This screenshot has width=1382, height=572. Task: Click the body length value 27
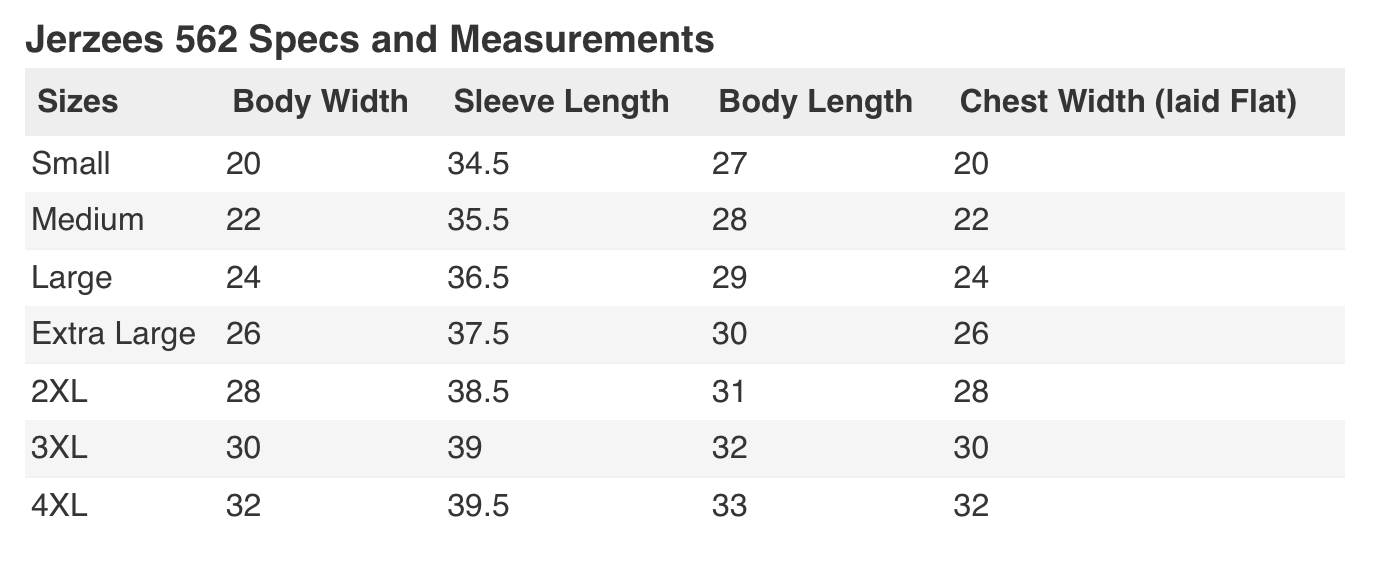729,163
